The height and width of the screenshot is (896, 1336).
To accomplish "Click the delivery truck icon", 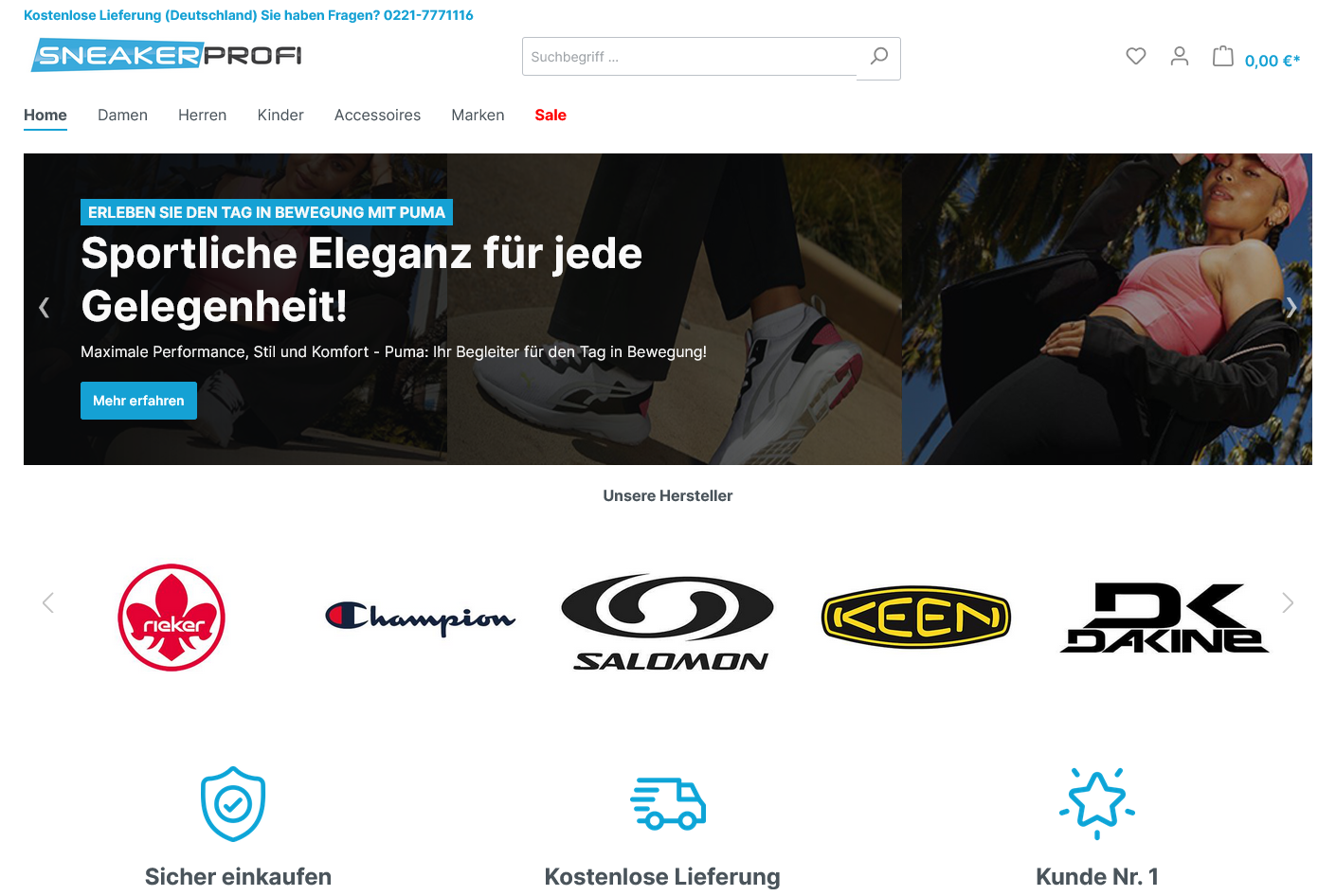I will (x=668, y=804).
